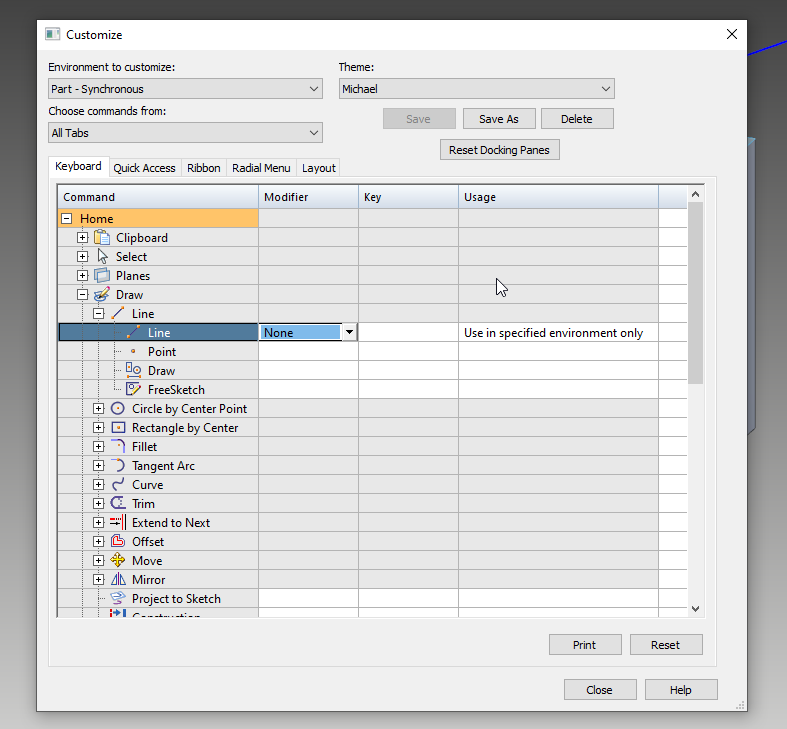
Task: Click the scrollbar down arrow
Action: coord(695,609)
